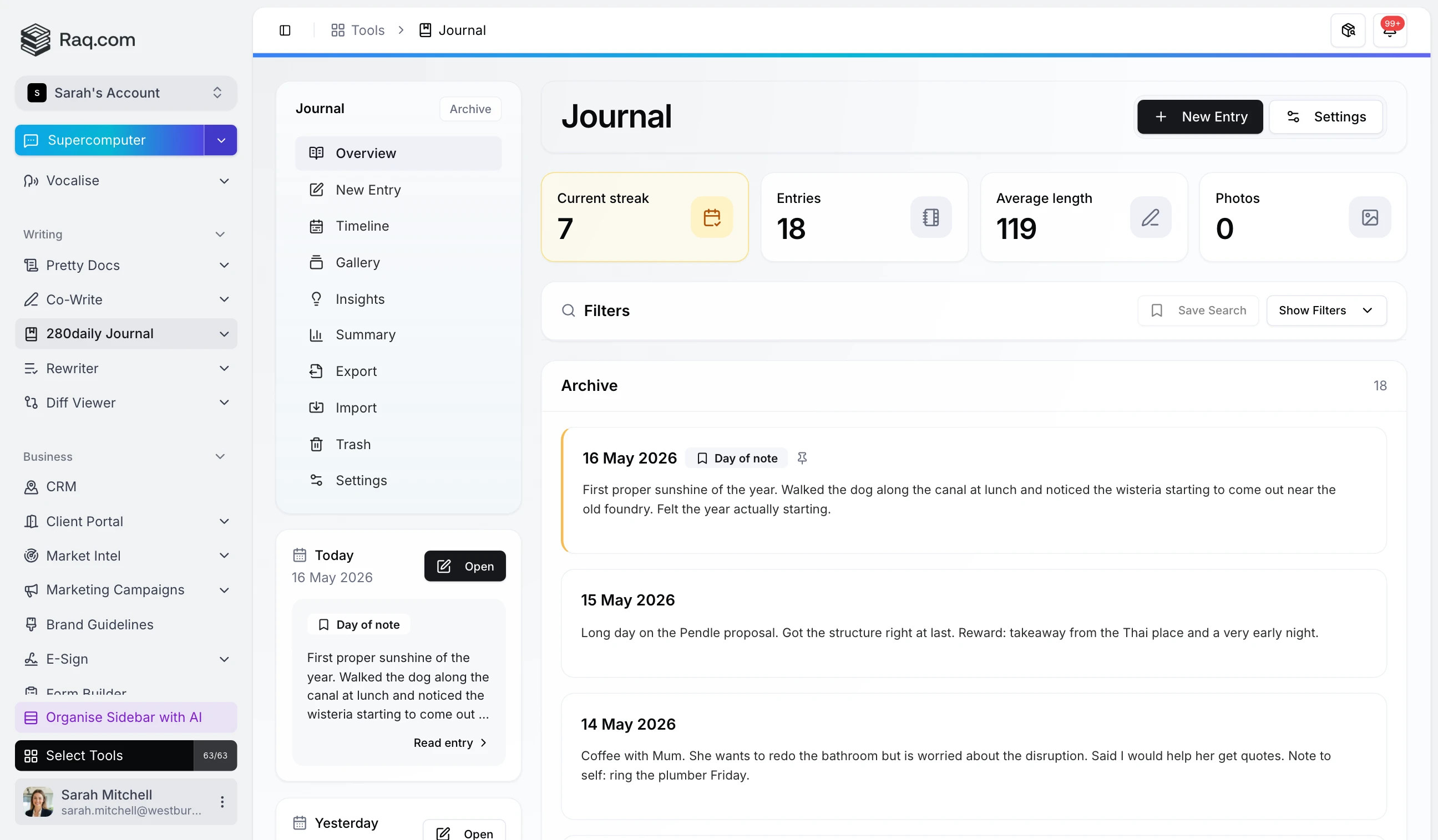This screenshot has width=1438, height=840.
Task: Open the 15 May 2026 archive entry
Action: [x=974, y=623]
